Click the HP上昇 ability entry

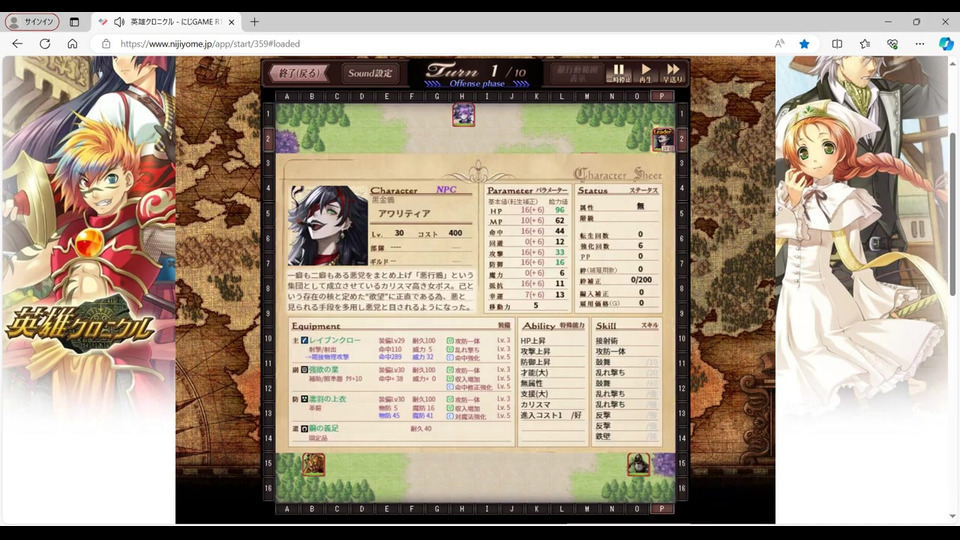click(x=533, y=341)
